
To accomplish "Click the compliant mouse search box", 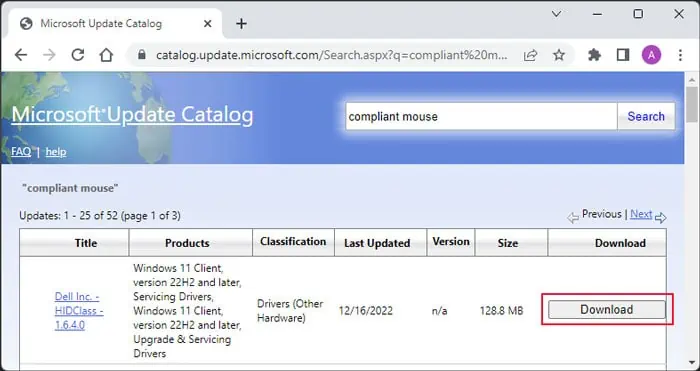I will click(x=481, y=117).
